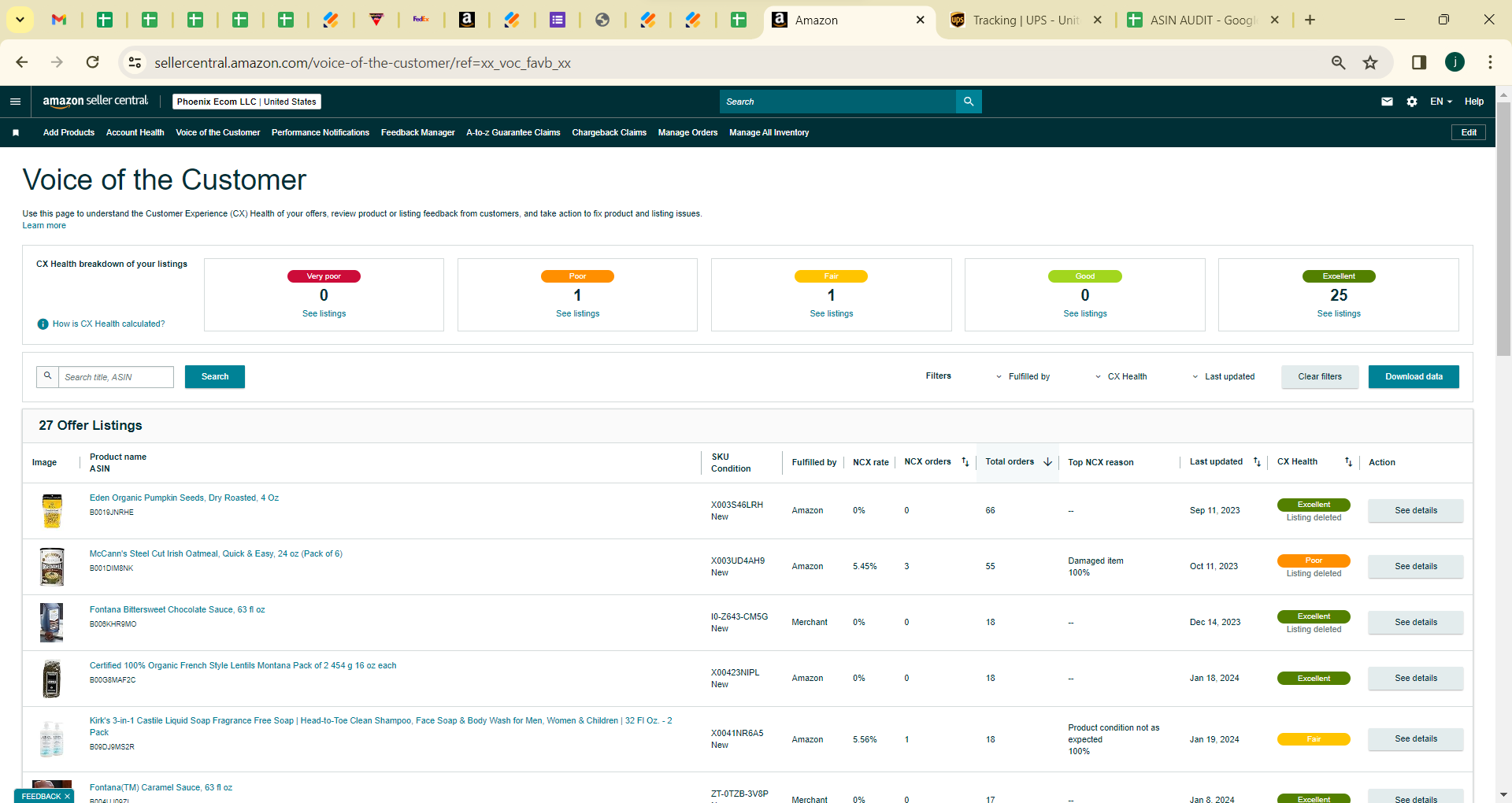Switch to the FedEx pinned tab
Screen dimensions: 1512x803
coord(421,20)
